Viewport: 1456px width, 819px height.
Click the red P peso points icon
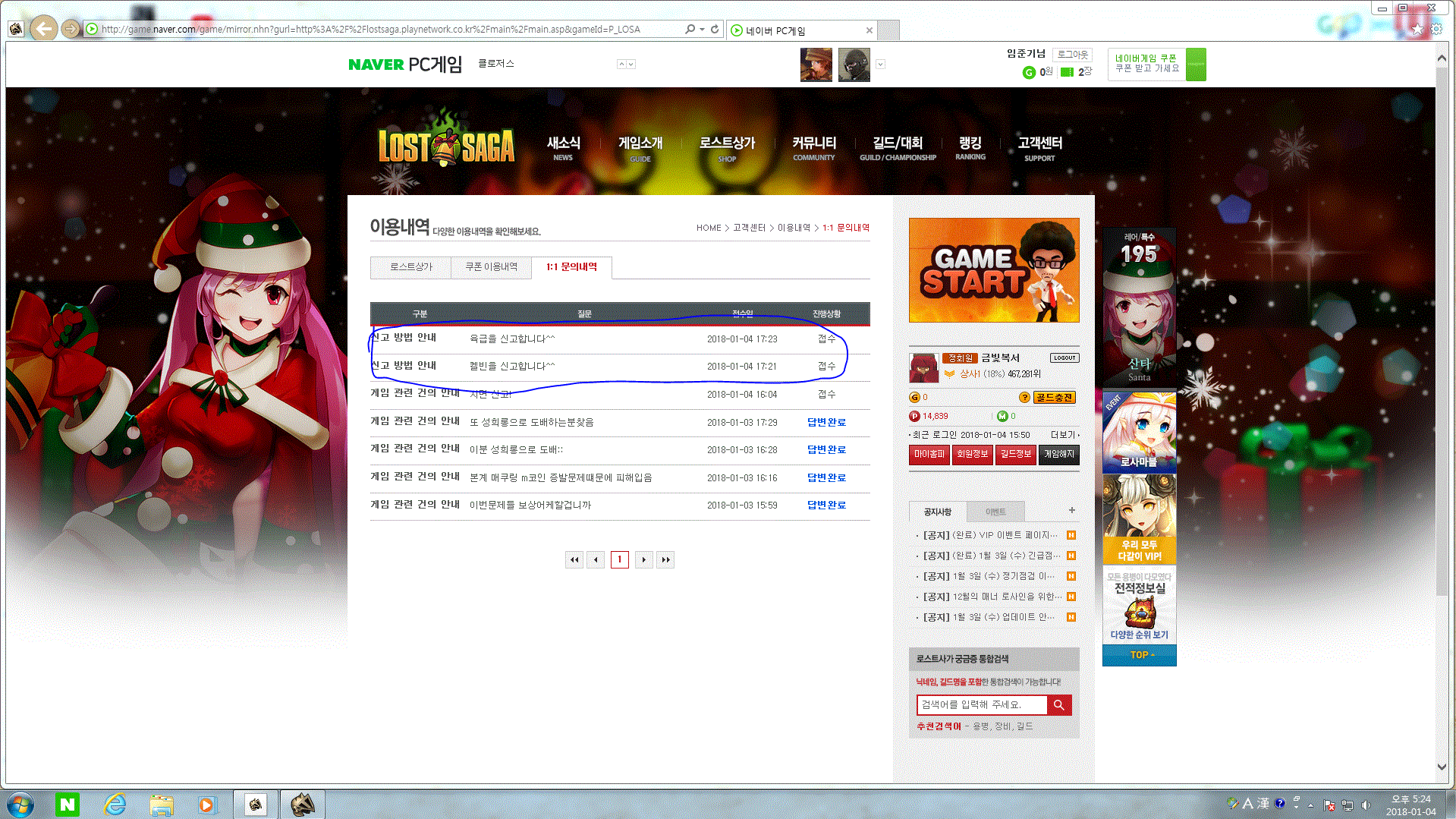[x=914, y=416]
